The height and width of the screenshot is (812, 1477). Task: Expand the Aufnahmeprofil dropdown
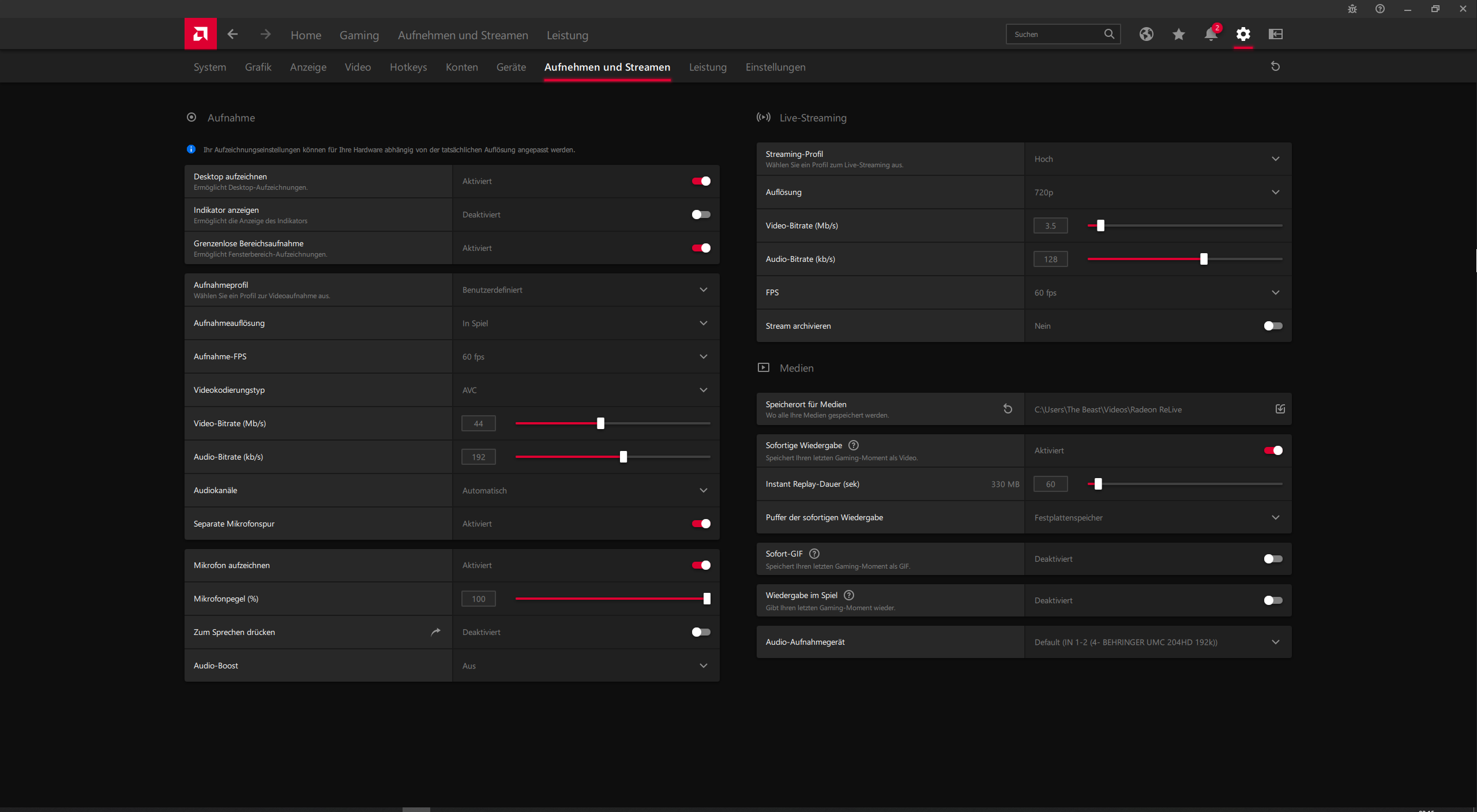pyautogui.click(x=586, y=290)
